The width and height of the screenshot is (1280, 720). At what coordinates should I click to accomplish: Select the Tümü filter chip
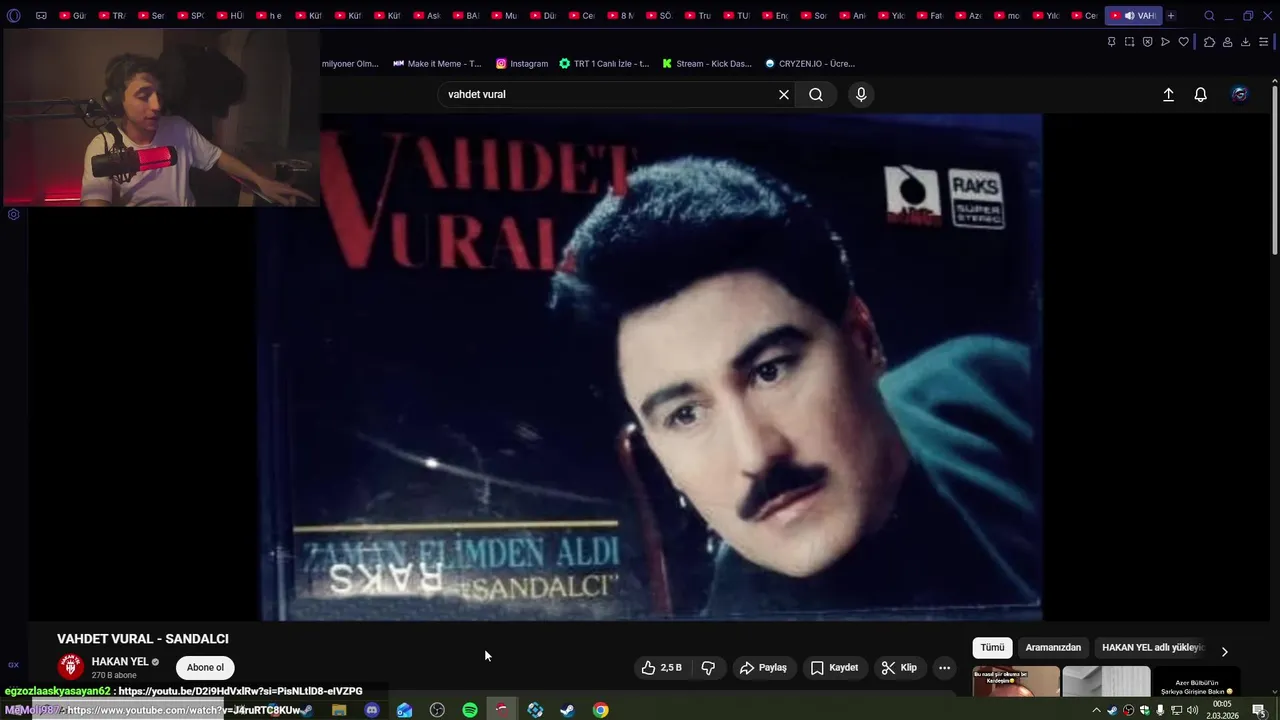(992, 648)
